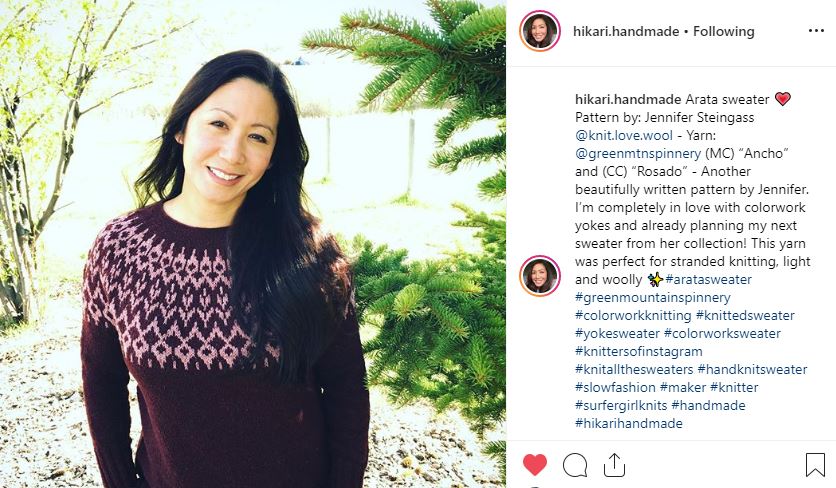Open the avatar beside the caption
This screenshot has width=836, height=488.
tap(540, 275)
